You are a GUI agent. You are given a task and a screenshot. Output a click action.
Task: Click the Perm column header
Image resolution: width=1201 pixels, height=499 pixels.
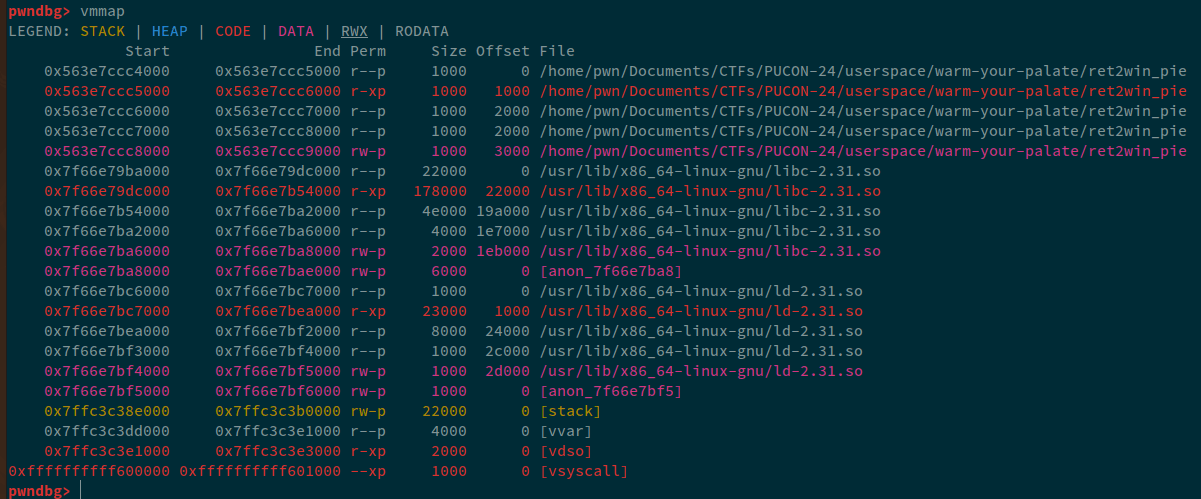[x=369, y=51]
